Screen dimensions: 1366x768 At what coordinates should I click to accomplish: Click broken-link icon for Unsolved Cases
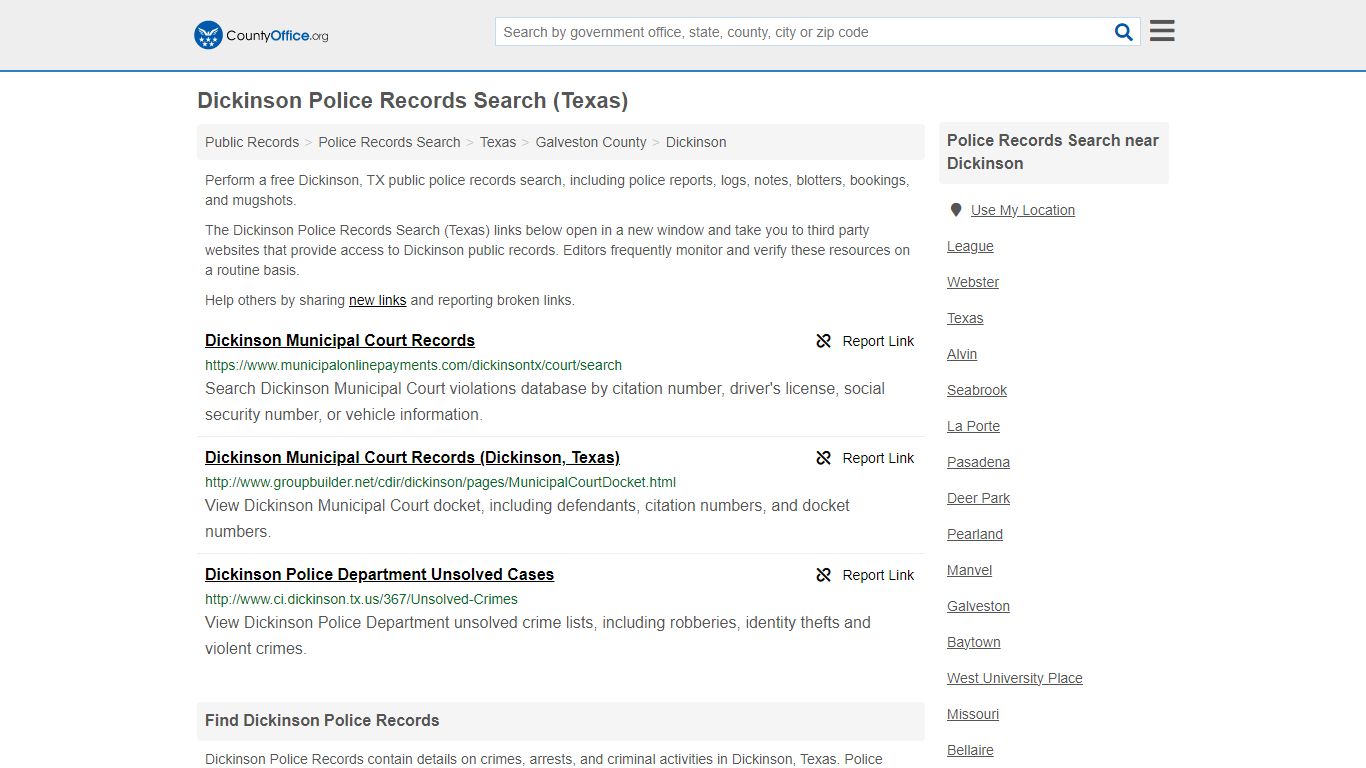point(824,575)
